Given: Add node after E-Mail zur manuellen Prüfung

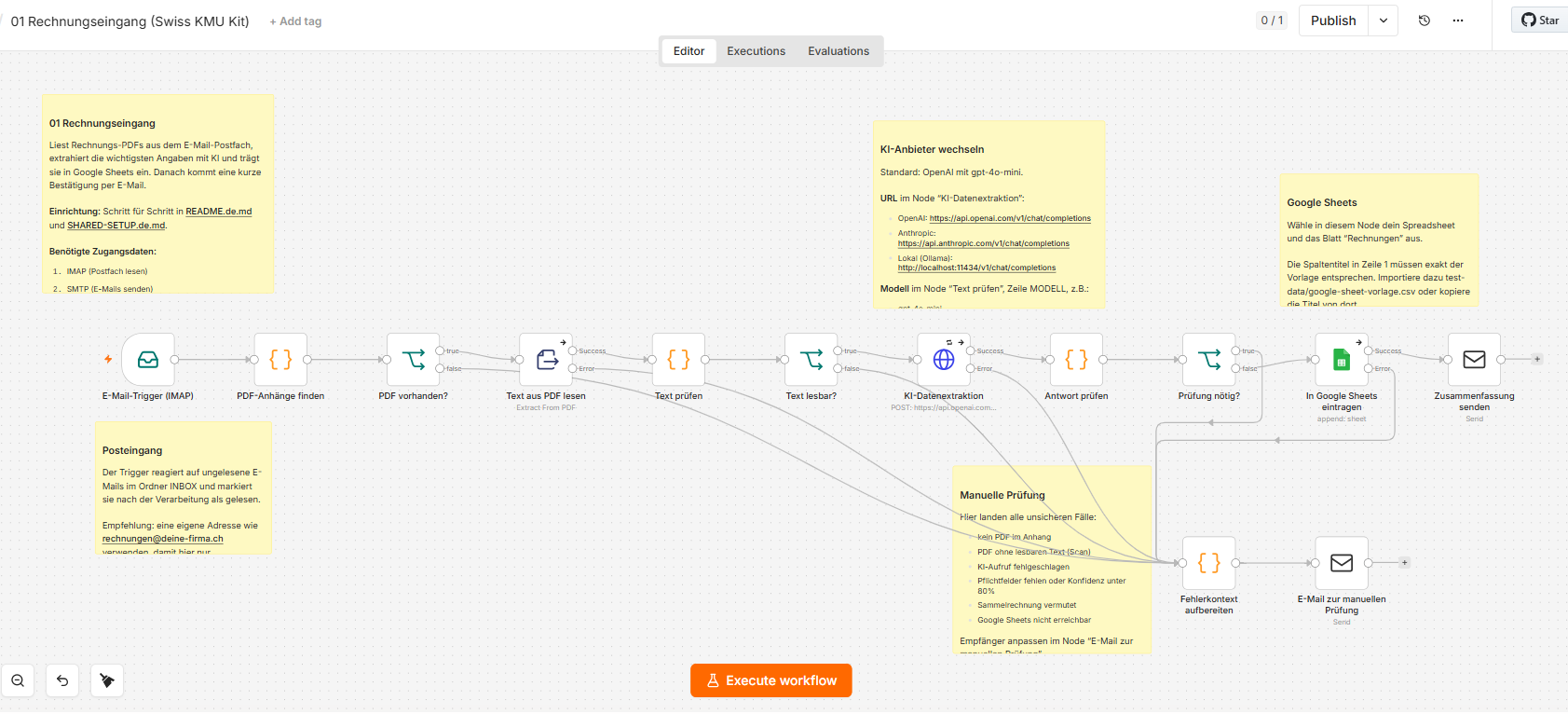Looking at the screenshot, I should [x=1405, y=562].
